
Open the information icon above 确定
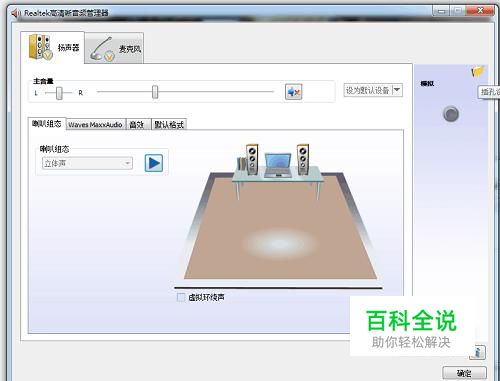(477, 352)
